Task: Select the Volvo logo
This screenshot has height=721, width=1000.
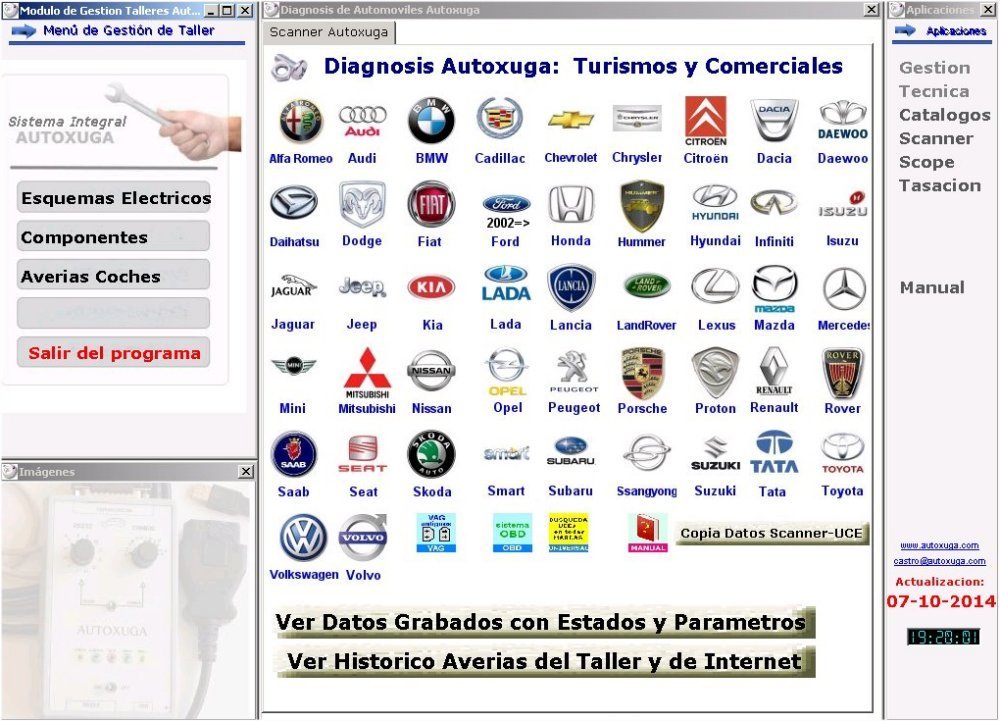Action: pyautogui.click(x=362, y=537)
